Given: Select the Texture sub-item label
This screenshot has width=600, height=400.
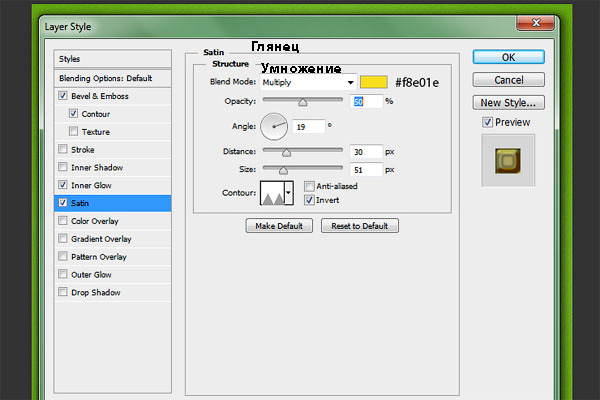Looking at the screenshot, I should pyautogui.click(x=96, y=132).
